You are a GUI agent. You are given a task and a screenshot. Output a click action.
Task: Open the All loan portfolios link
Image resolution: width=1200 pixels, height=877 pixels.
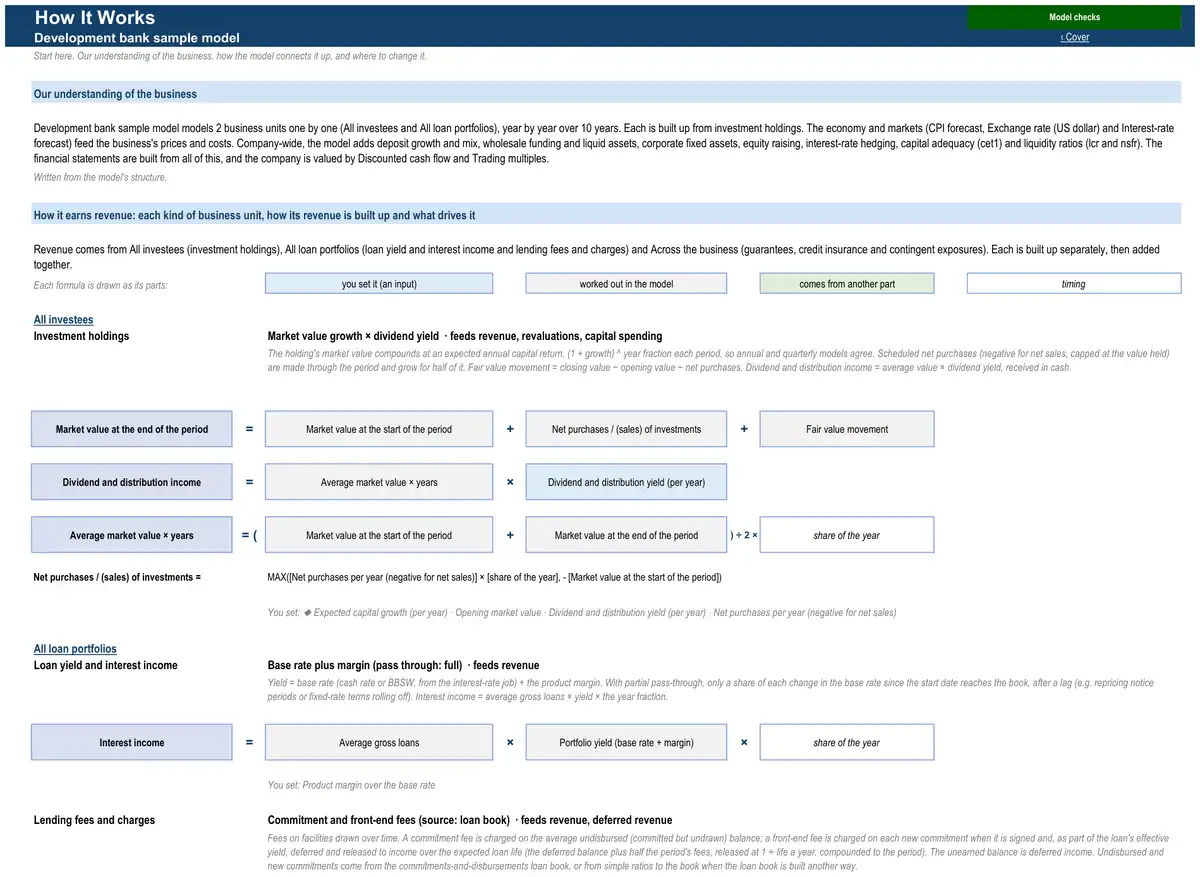click(x=75, y=649)
